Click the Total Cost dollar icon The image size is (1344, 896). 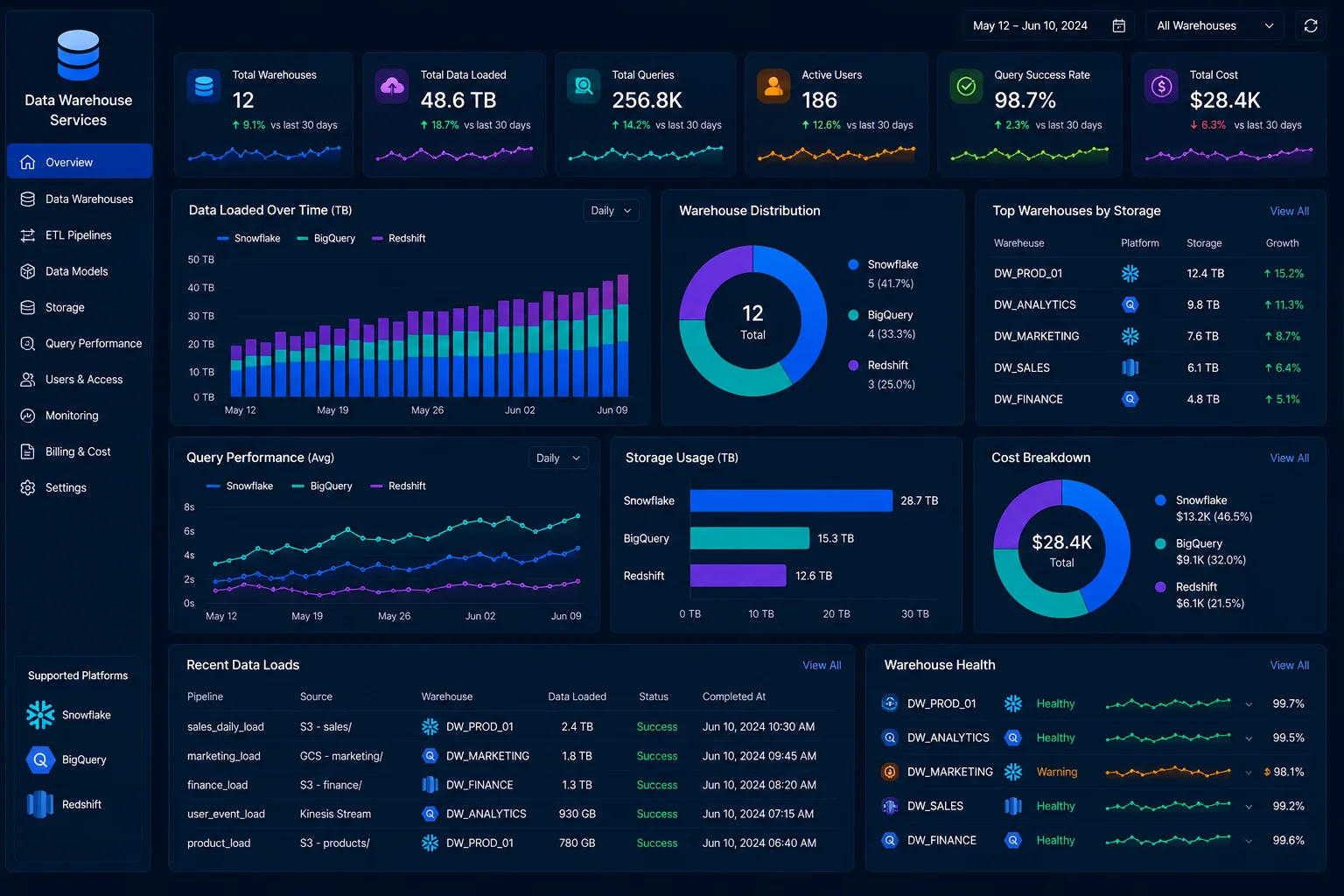[1161, 86]
